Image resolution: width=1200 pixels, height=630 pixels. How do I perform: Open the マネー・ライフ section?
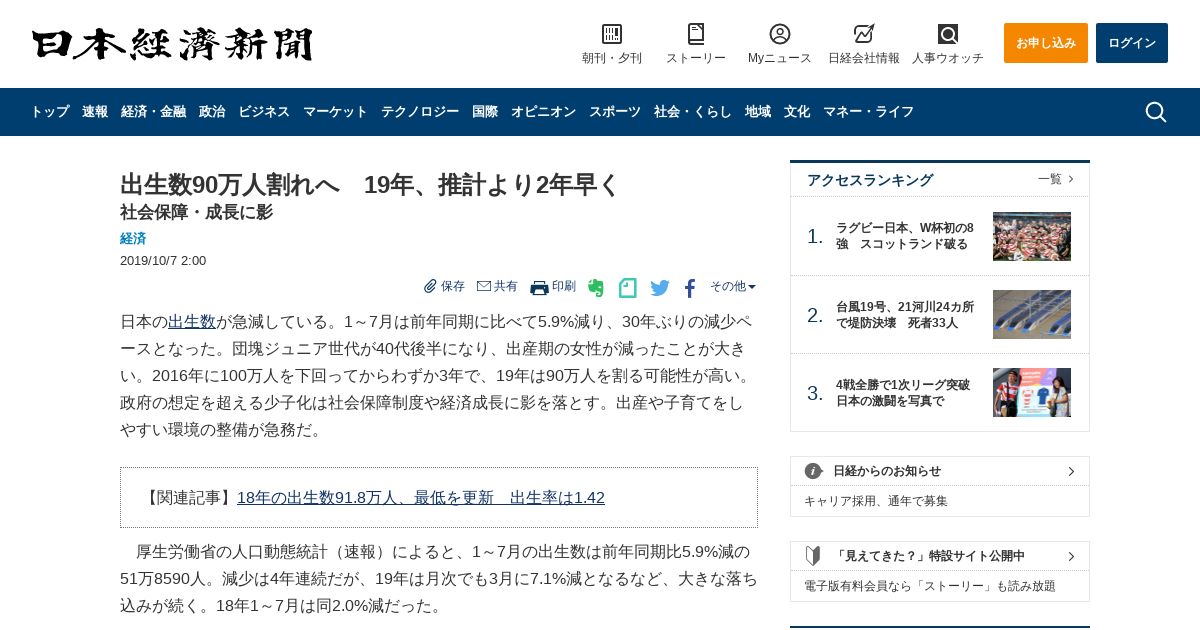868,112
